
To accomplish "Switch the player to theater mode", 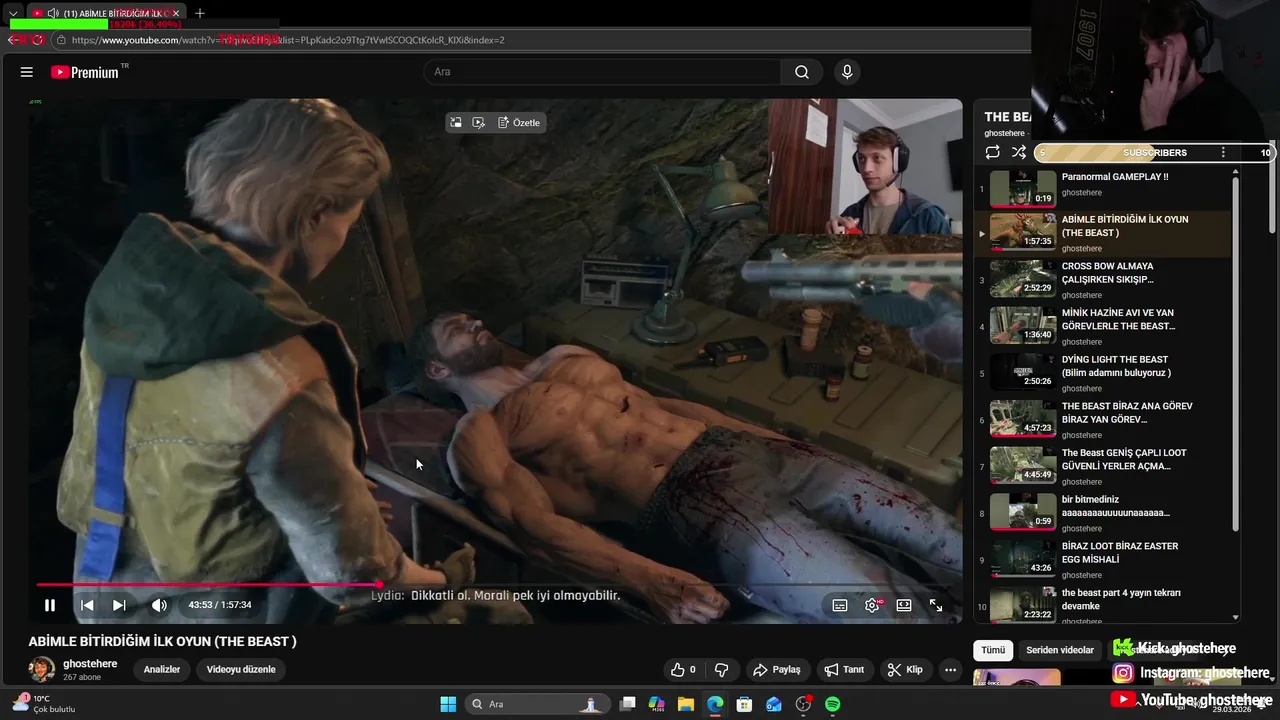I will 904,605.
